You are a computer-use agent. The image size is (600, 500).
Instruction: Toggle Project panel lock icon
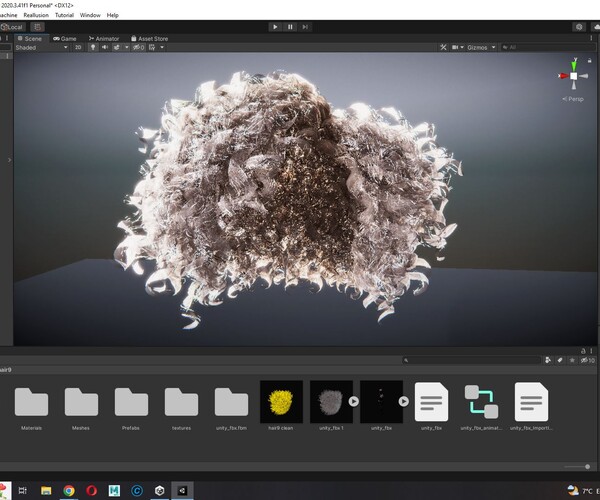583,351
